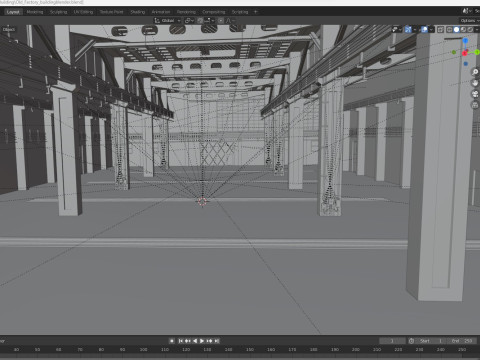Click the negative Y dark-green gizmo dot
Viewport: 480px width, 360px height.
point(454,52)
